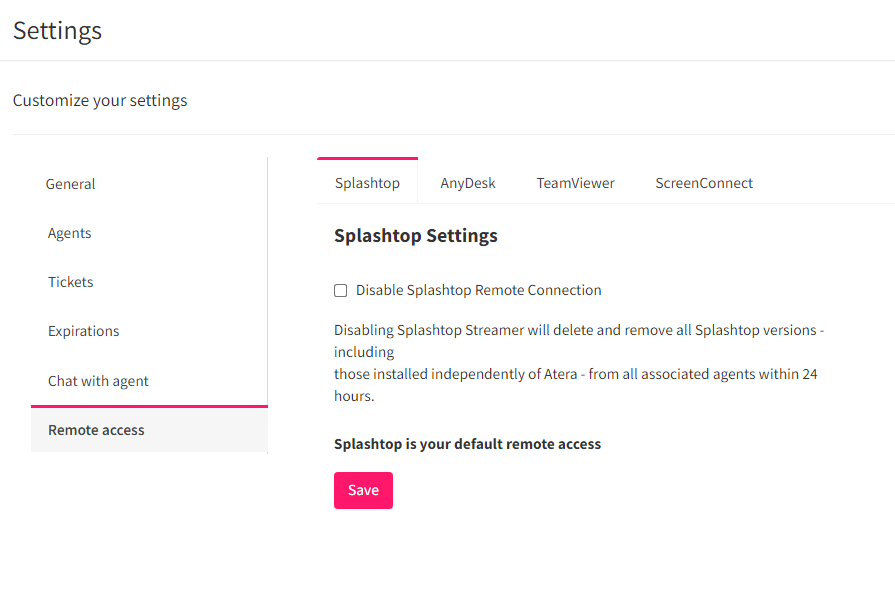
Task: Return to the Splashtop tab
Action: click(x=367, y=183)
